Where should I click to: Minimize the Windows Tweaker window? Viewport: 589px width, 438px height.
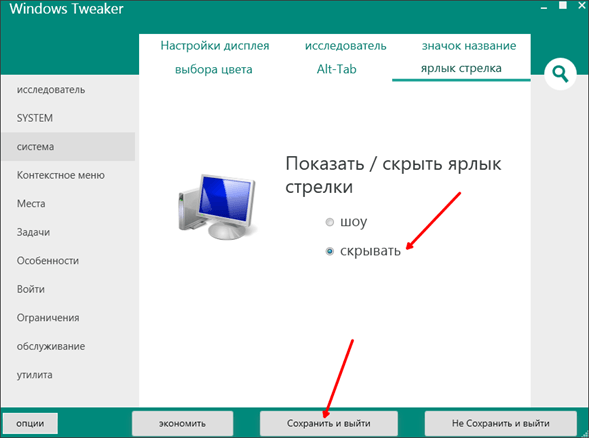544,8
